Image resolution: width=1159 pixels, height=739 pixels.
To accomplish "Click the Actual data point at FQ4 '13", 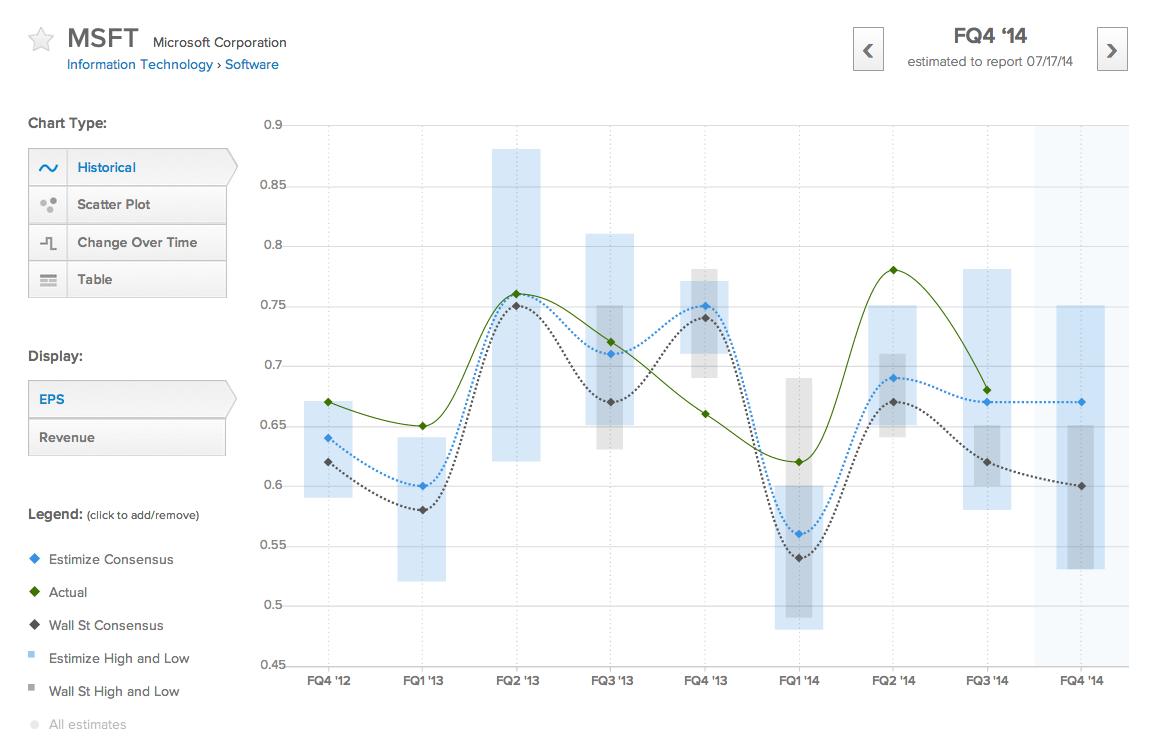I will pyautogui.click(x=705, y=414).
